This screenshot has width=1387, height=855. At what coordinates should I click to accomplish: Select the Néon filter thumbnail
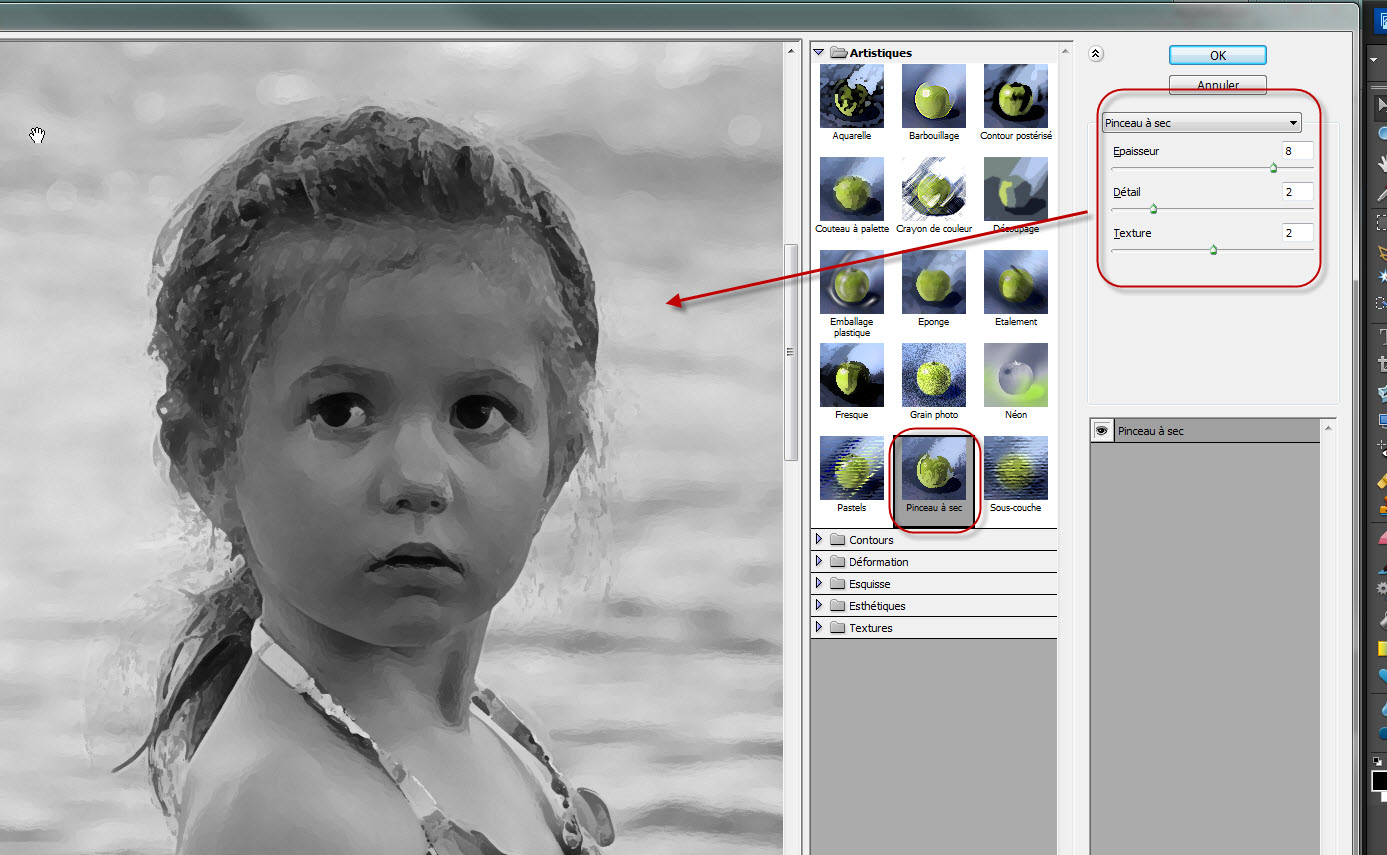[x=1015, y=375]
